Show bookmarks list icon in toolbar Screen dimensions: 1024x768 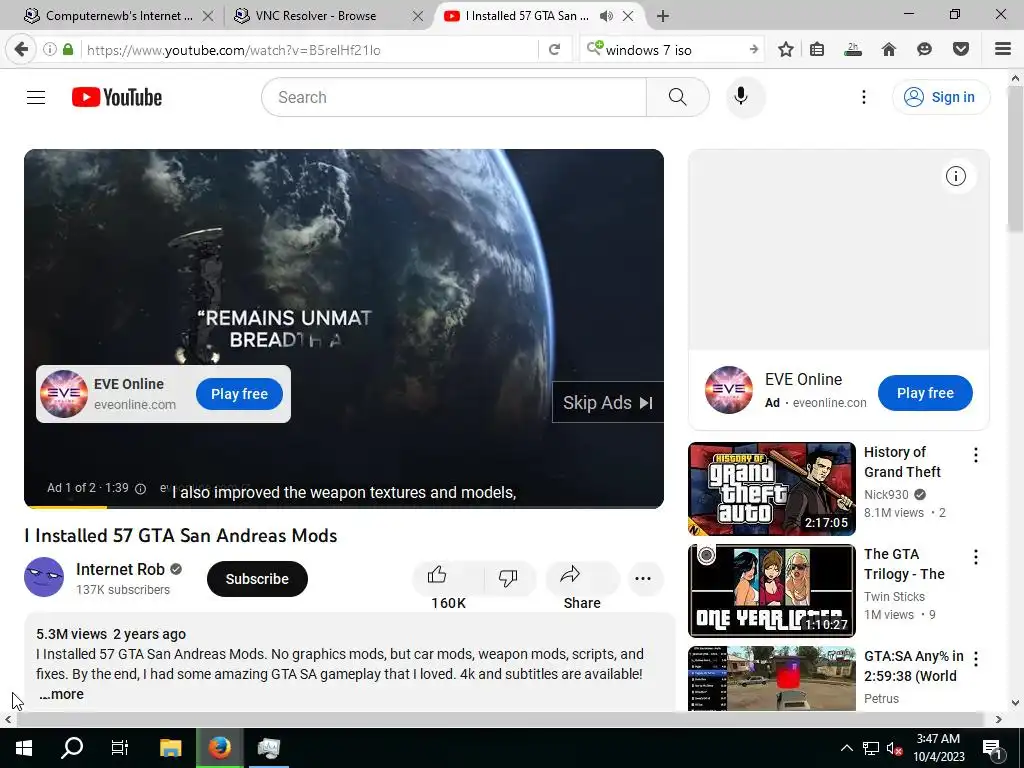(x=817, y=50)
